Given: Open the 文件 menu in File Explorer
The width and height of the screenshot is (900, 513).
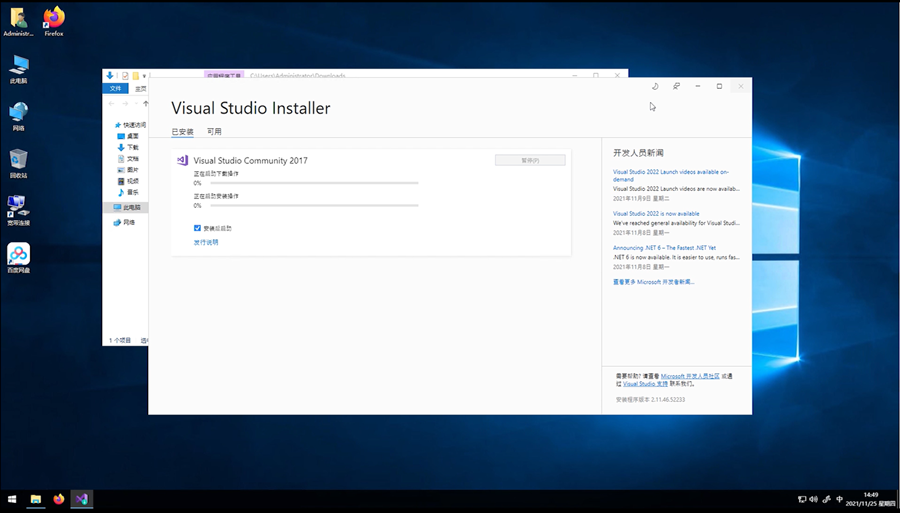Looking at the screenshot, I should click(x=115, y=88).
